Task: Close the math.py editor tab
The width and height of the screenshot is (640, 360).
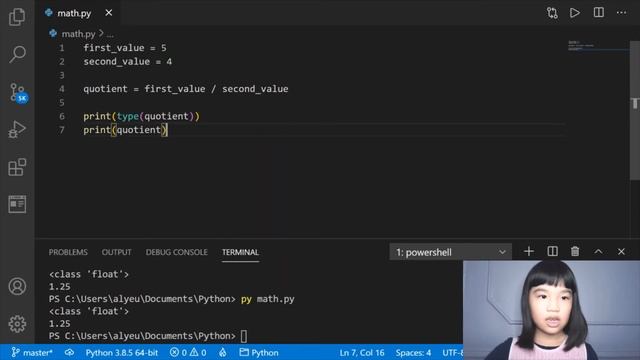Action: click(109, 13)
